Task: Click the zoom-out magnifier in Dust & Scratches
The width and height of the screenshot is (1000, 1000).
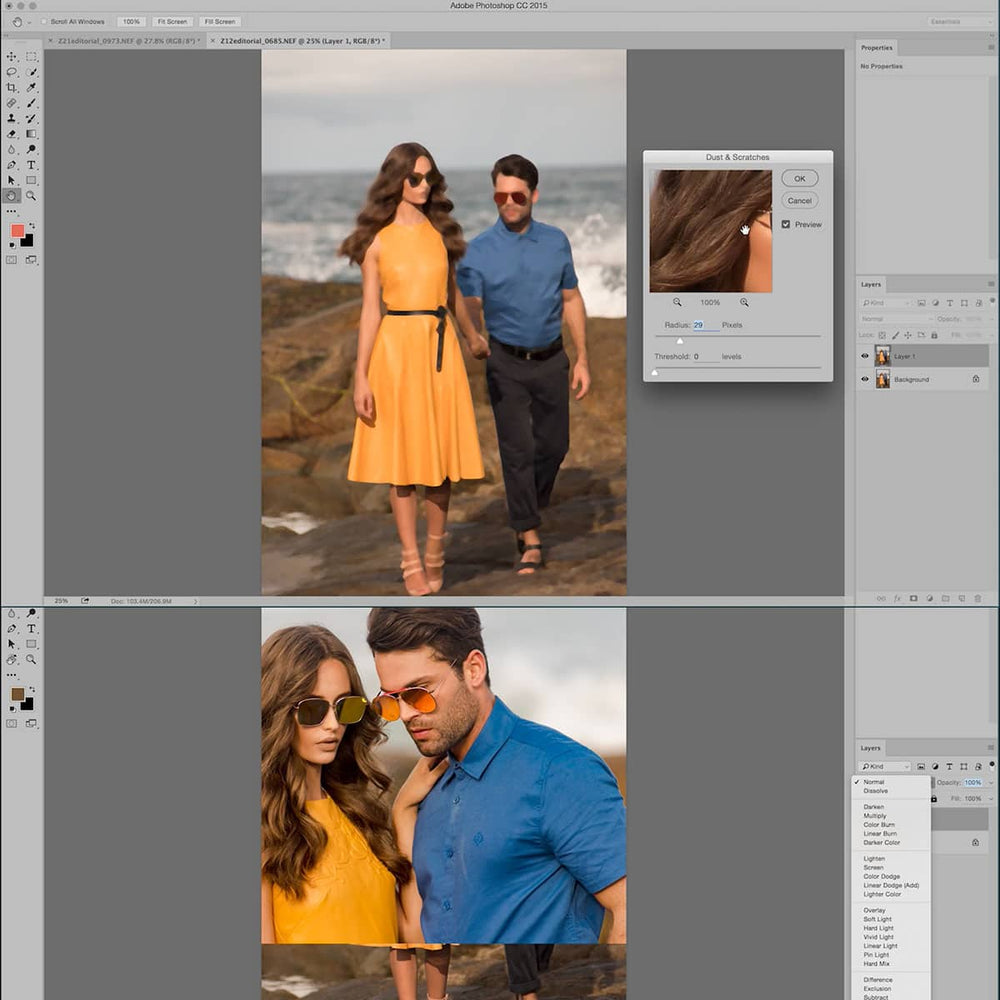Action: coord(677,303)
